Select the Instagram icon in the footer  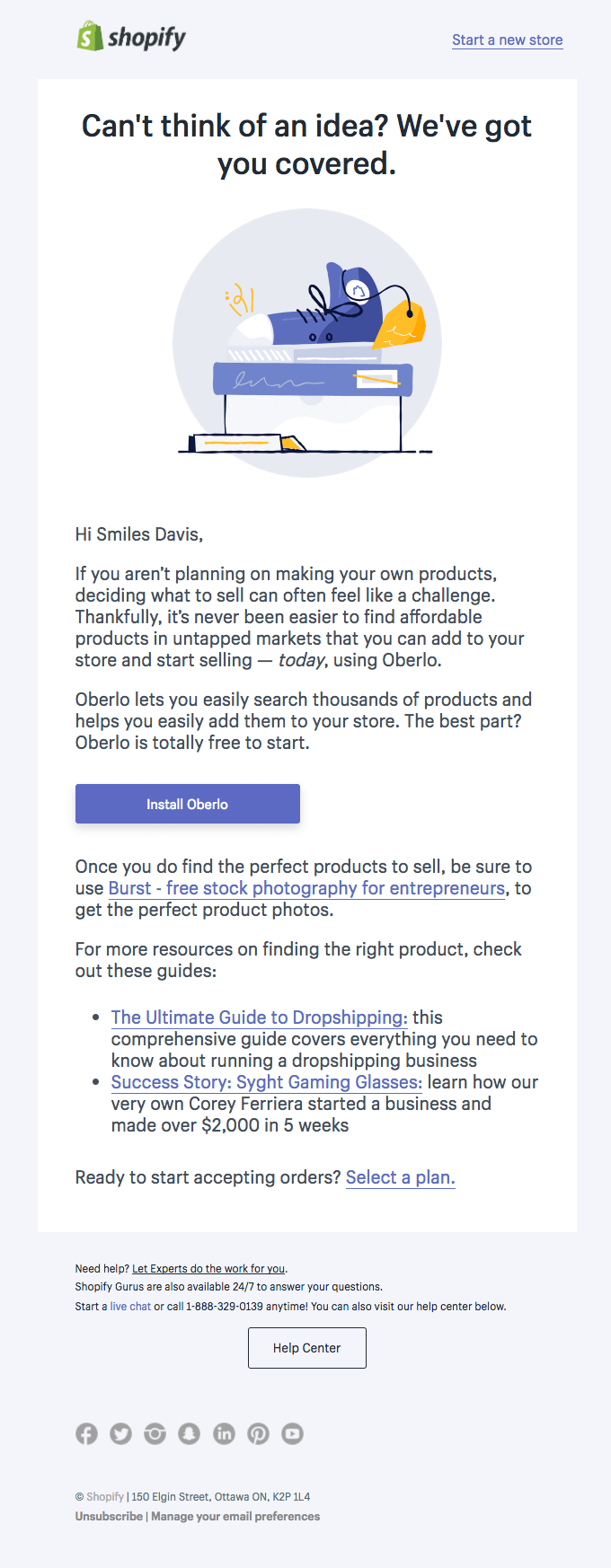(x=155, y=1433)
